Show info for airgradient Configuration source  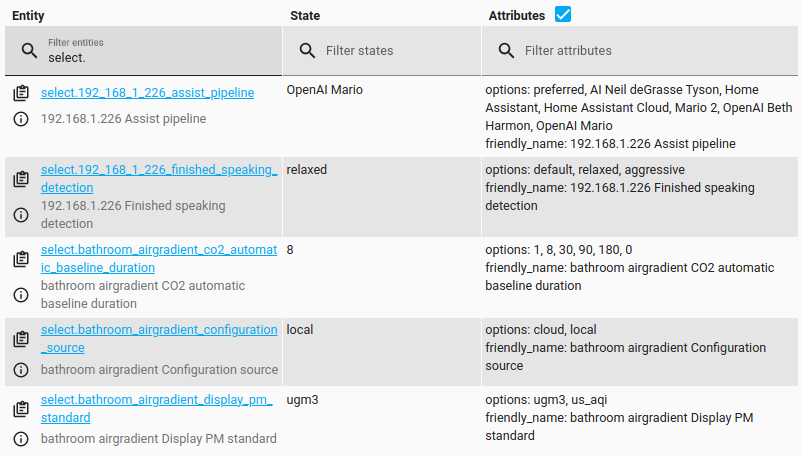click(21, 370)
